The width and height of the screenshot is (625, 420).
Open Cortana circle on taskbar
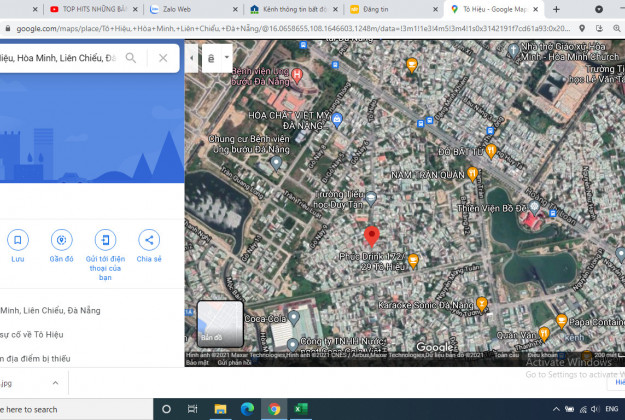167,409
